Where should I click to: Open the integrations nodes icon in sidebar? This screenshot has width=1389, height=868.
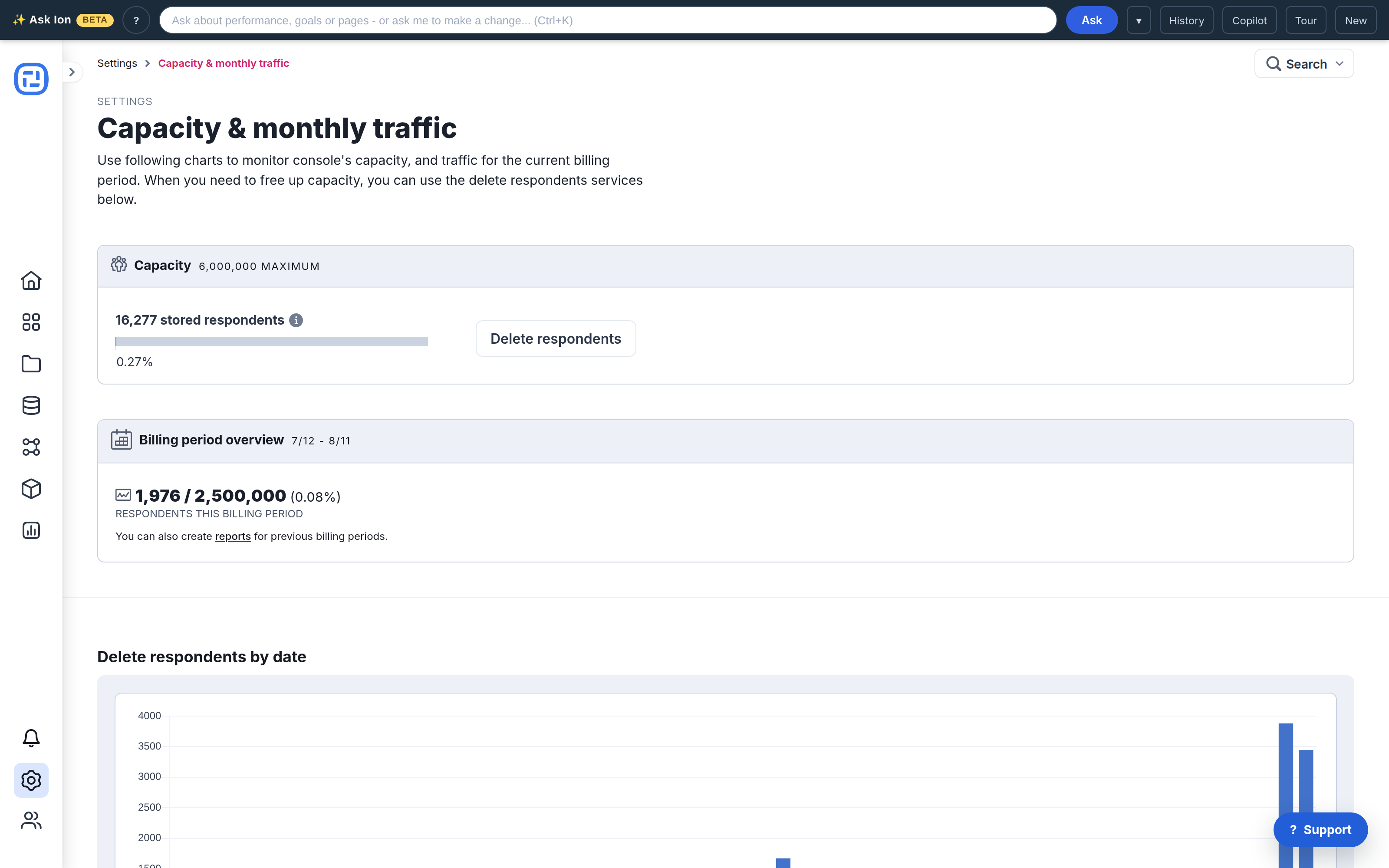(31, 447)
